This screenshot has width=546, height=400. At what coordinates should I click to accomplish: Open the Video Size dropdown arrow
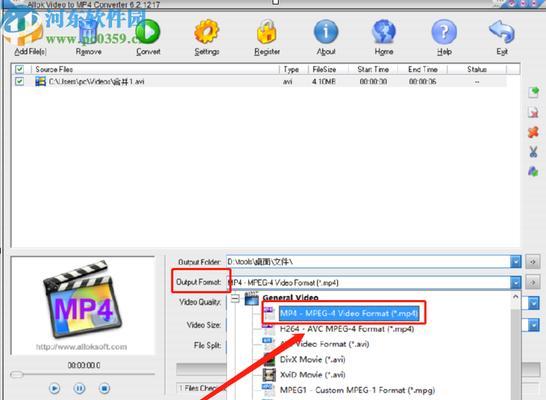(x=533, y=325)
